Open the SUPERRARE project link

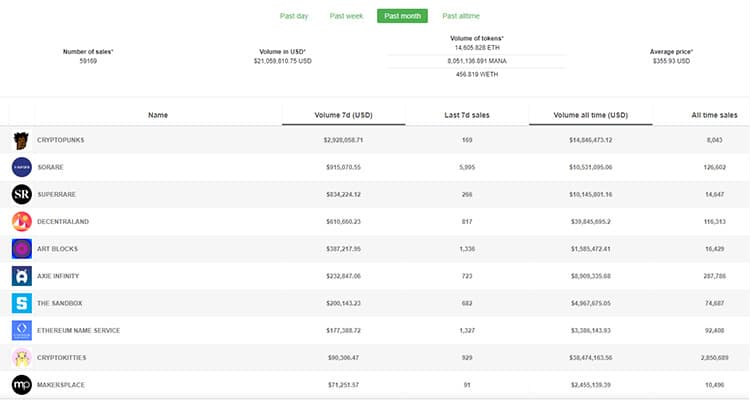[x=56, y=194]
